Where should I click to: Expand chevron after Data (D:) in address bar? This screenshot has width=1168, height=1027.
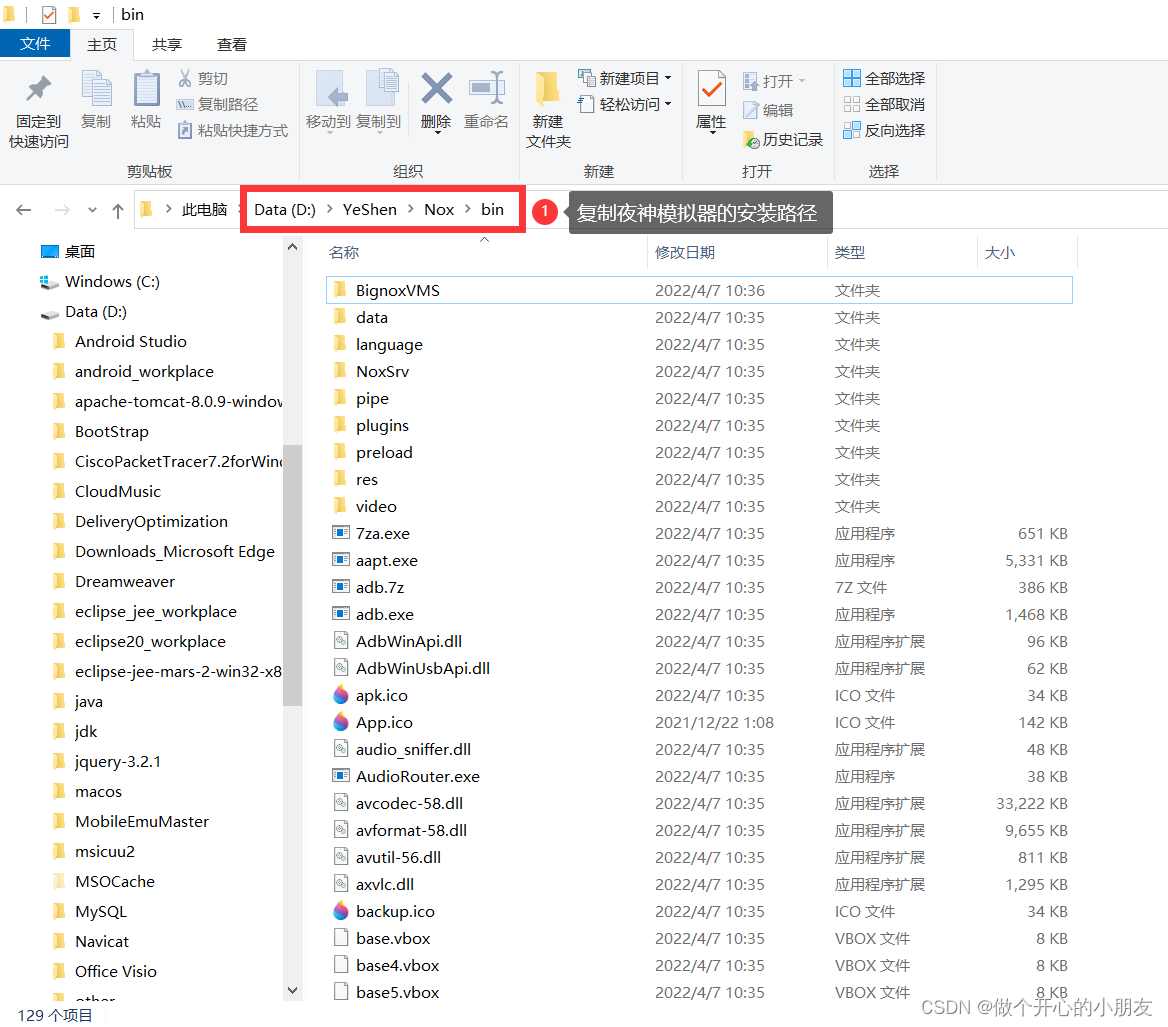[329, 209]
